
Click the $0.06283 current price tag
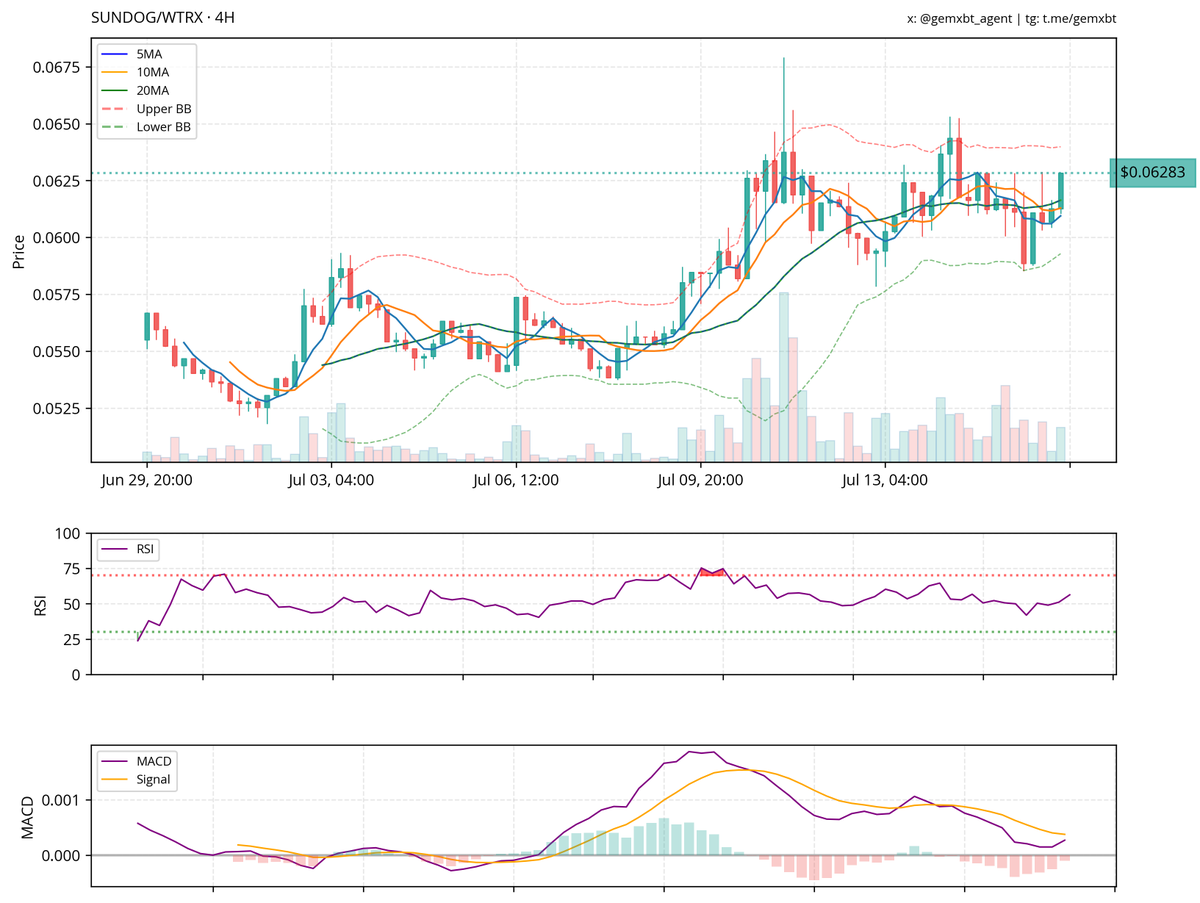(1152, 172)
